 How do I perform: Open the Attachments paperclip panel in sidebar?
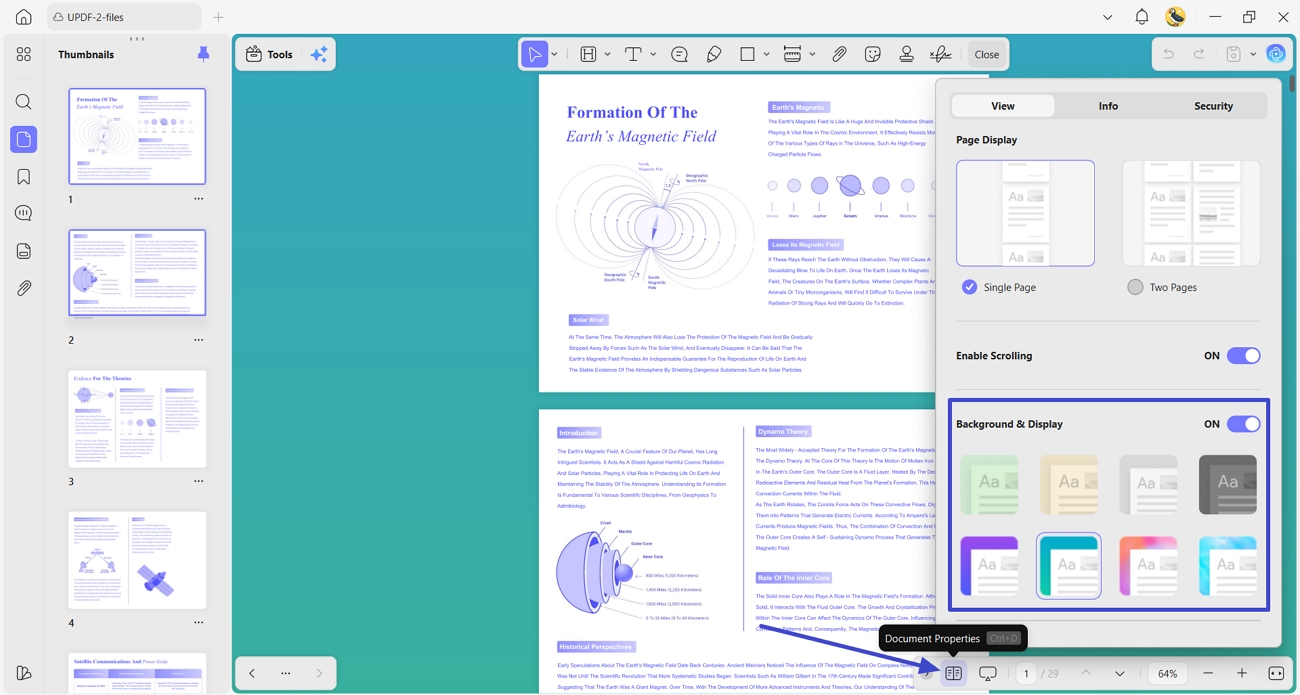(x=24, y=288)
